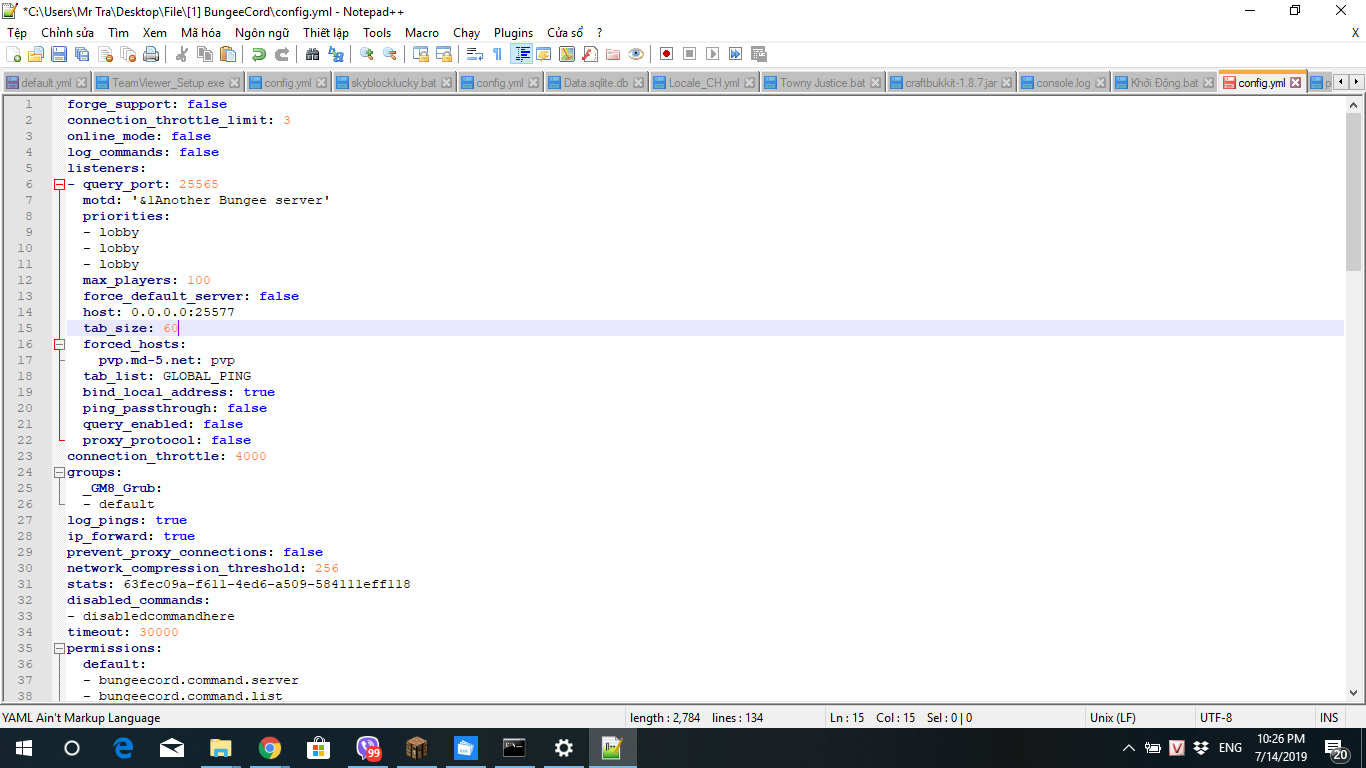Open the Plugins menu
The width and height of the screenshot is (1366, 768).
pyautogui.click(x=513, y=33)
